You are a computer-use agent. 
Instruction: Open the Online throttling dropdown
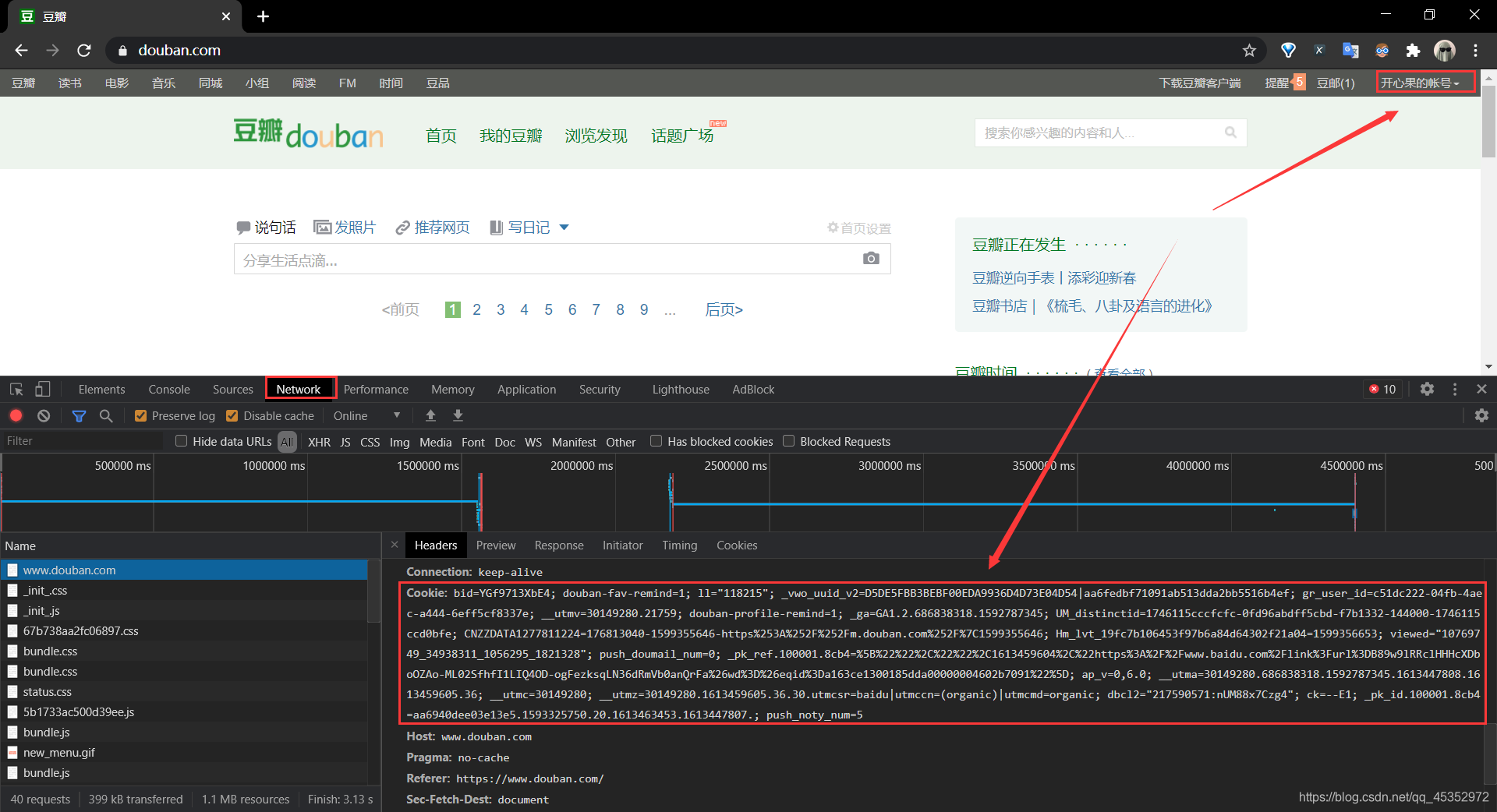(x=366, y=416)
